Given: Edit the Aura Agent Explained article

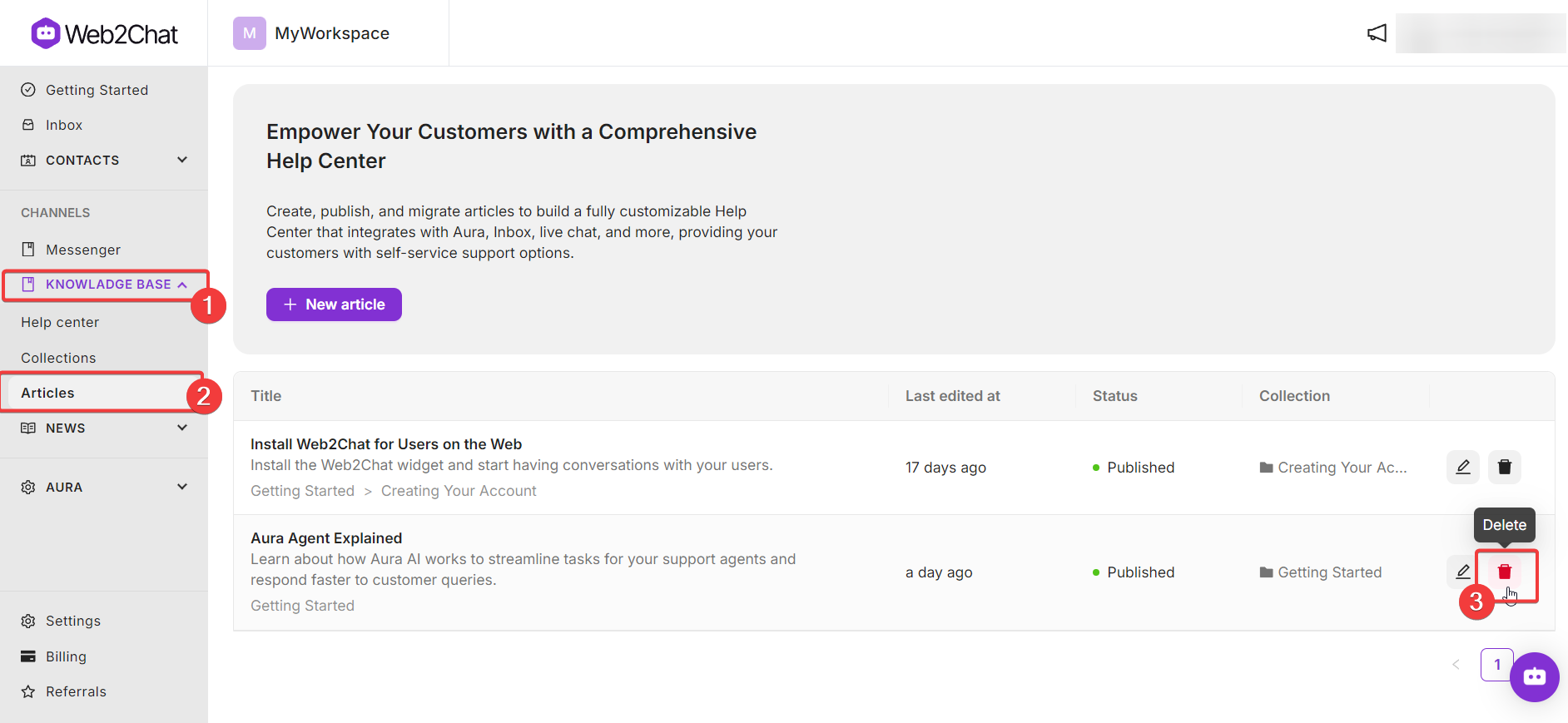Looking at the screenshot, I should [1462, 572].
